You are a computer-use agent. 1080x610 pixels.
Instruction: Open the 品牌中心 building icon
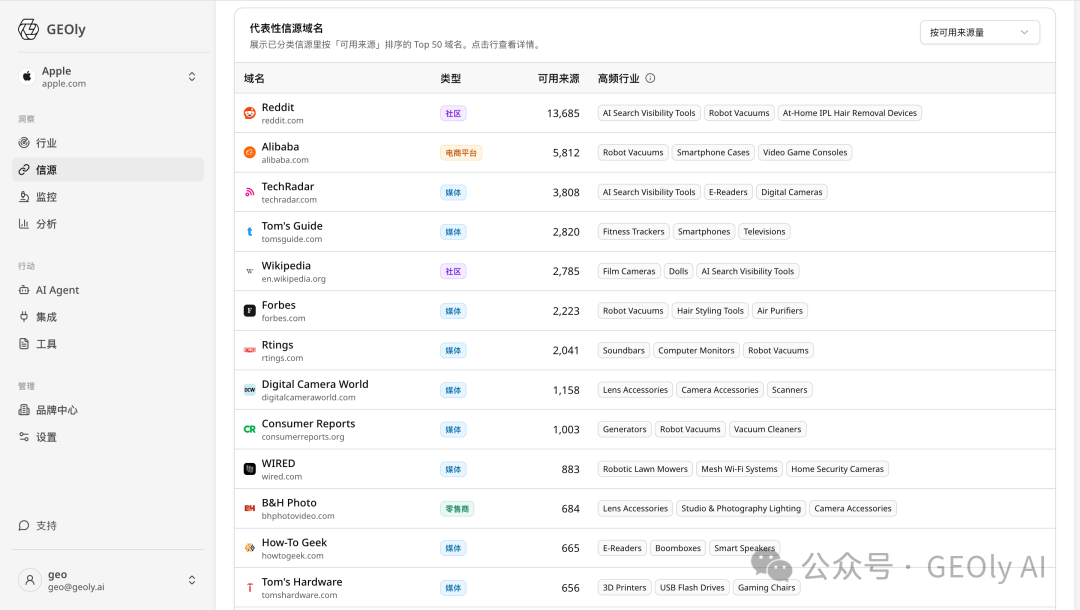(x=24, y=410)
